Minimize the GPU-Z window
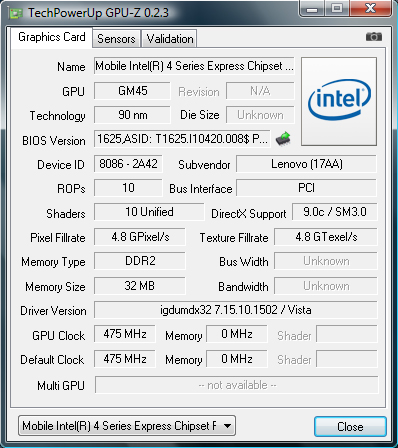This screenshot has height=448, width=398. (x=311, y=8)
